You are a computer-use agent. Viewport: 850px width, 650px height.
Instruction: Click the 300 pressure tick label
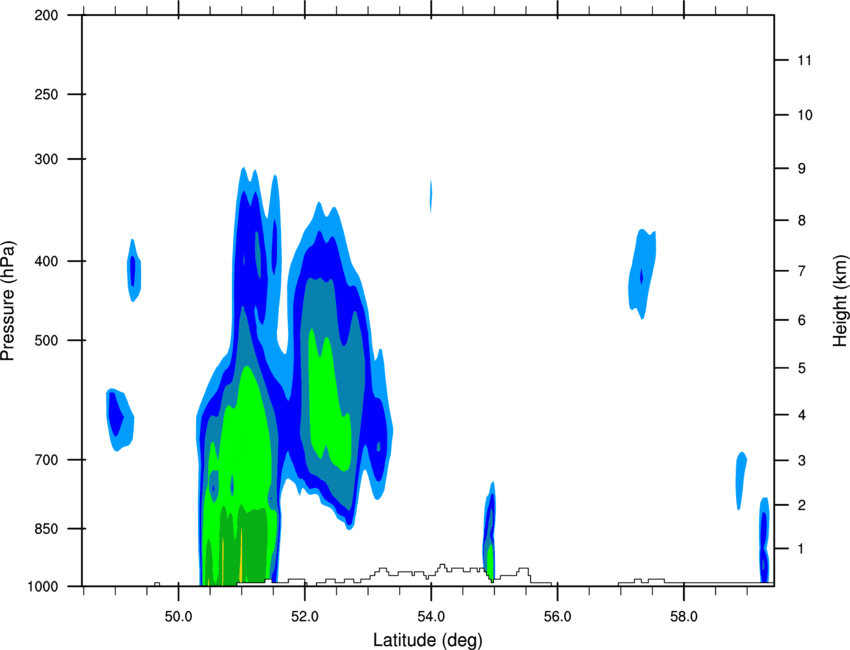tap(46, 159)
